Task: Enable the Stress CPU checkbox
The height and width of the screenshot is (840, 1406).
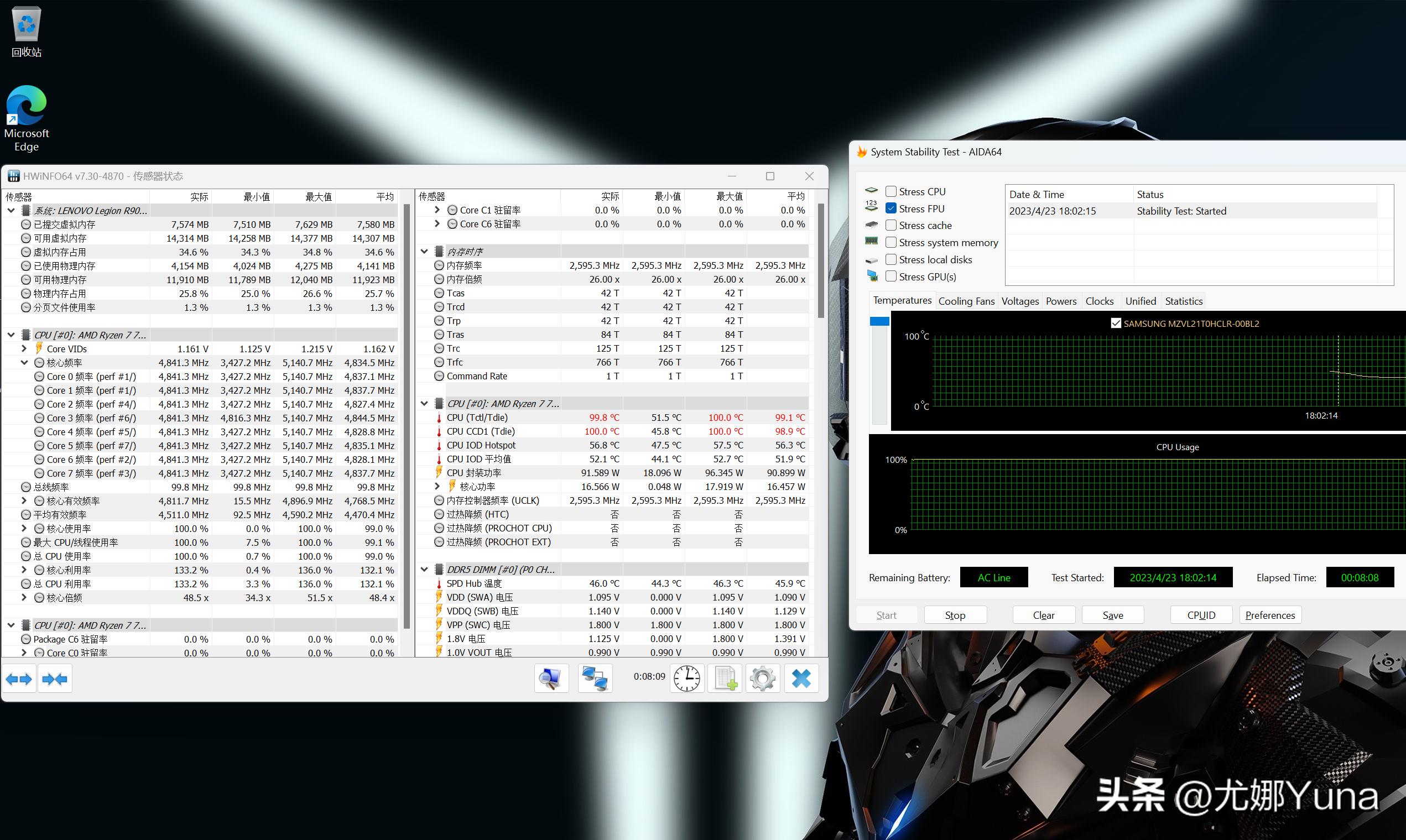Action: [x=891, y=191]
